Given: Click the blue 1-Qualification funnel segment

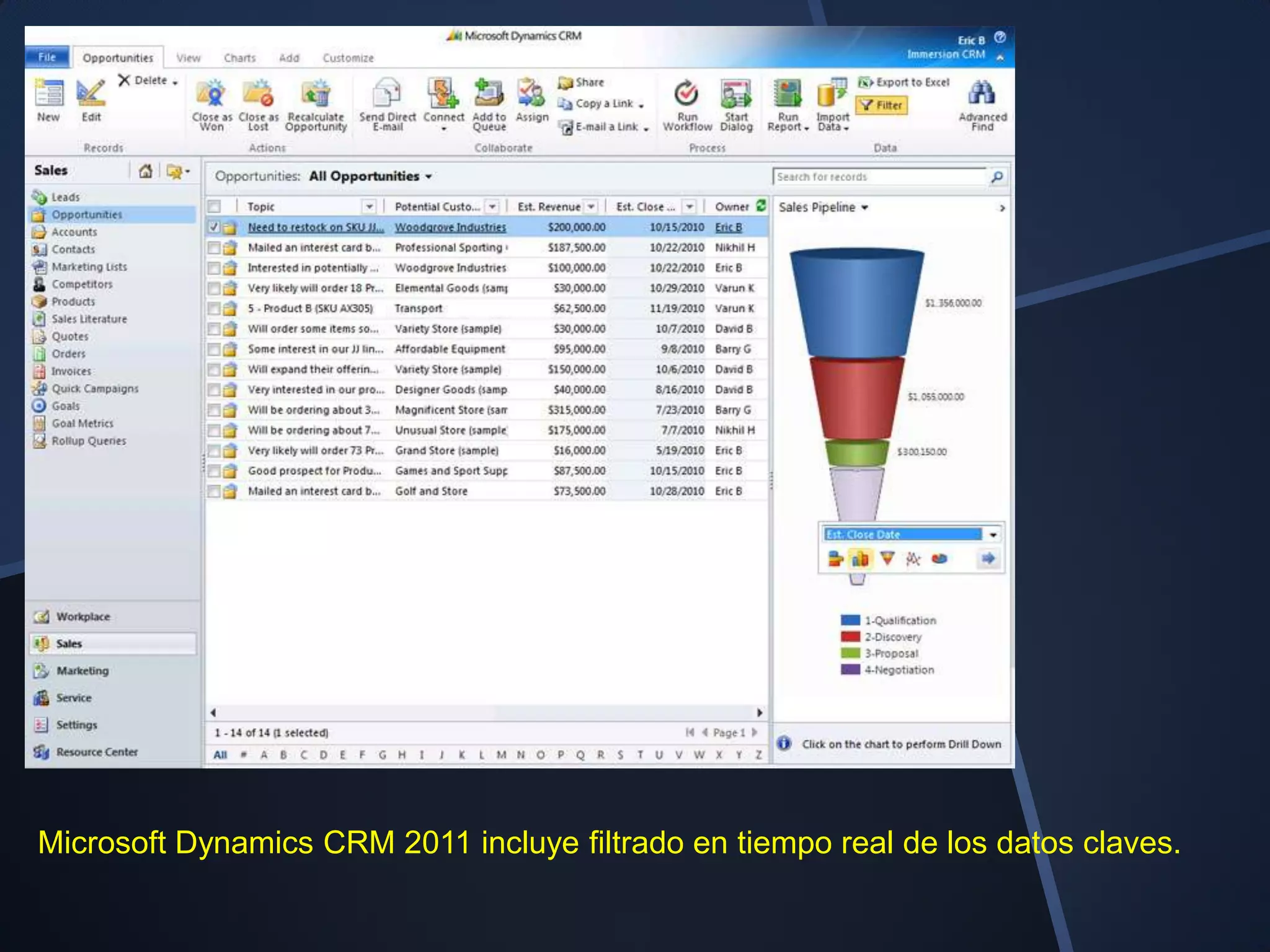Looking at the screenshot, I should [x=856, y=304].
